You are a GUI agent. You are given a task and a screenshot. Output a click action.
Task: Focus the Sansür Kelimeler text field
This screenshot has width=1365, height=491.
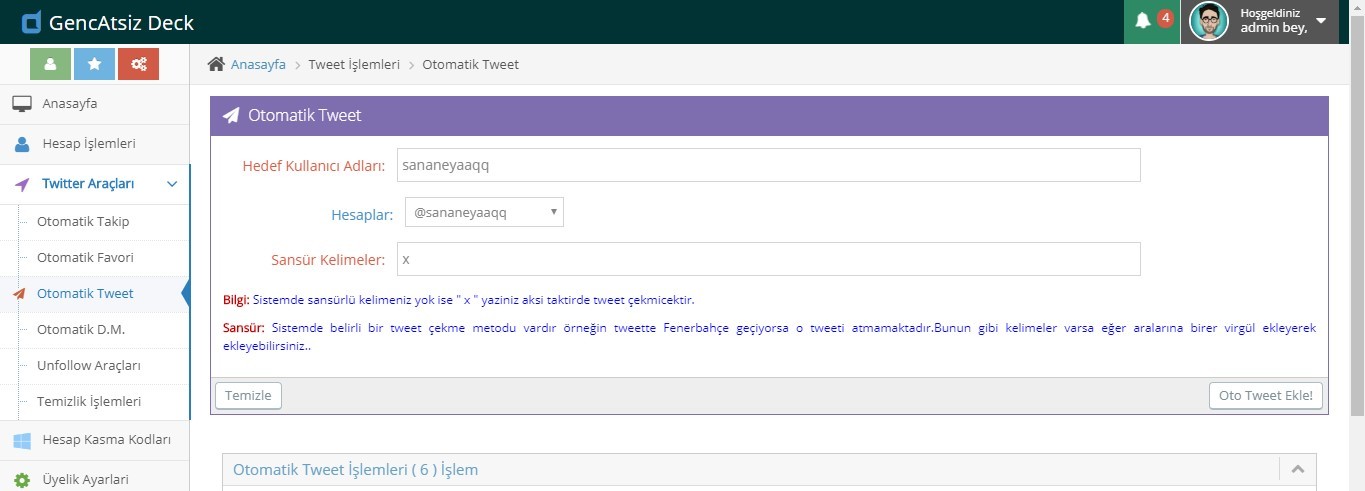767,259
